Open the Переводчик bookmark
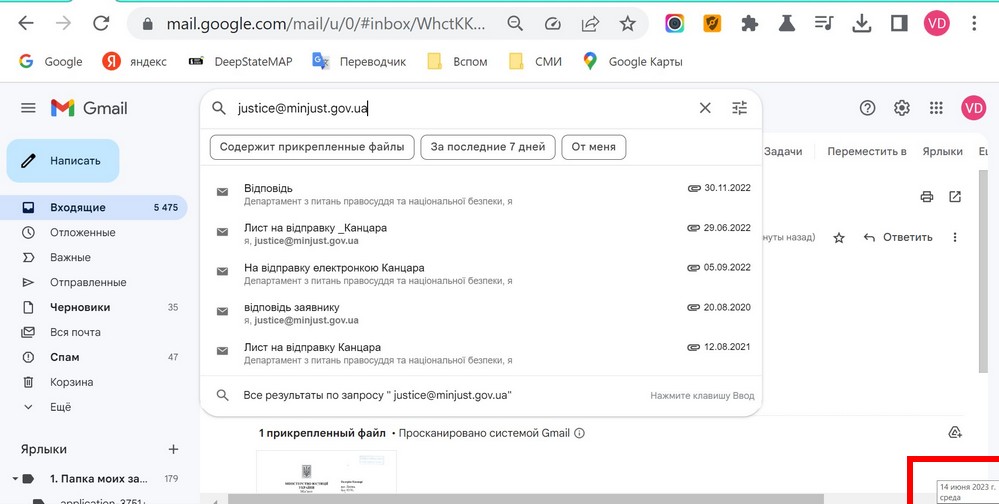Screen dimensions: 999x504 click(x=359, y=62)
